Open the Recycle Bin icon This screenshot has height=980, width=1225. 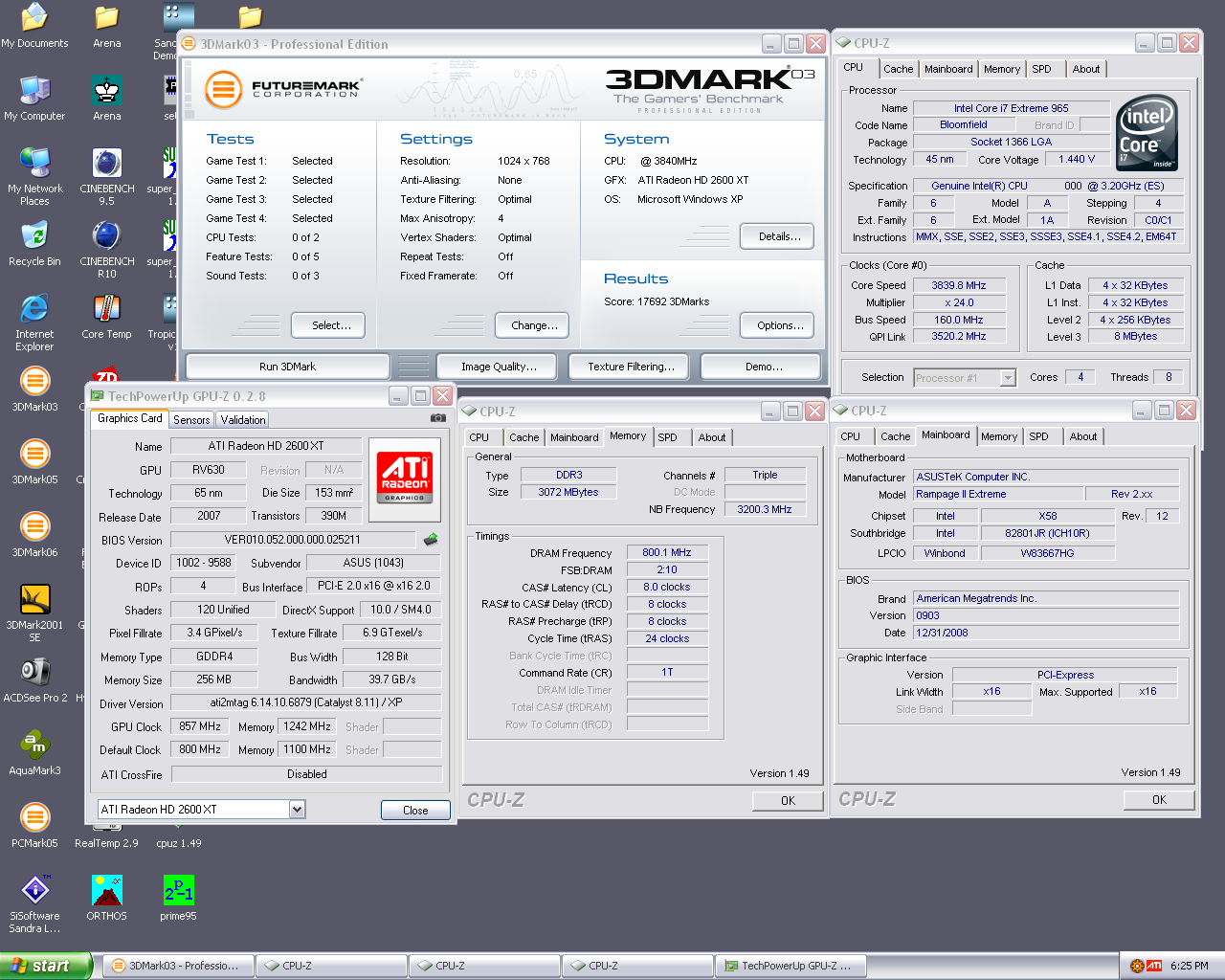coord(34,243)
